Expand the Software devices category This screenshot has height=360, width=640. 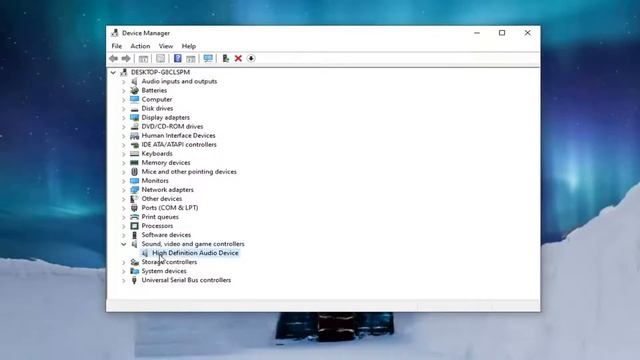coord(124,235)
